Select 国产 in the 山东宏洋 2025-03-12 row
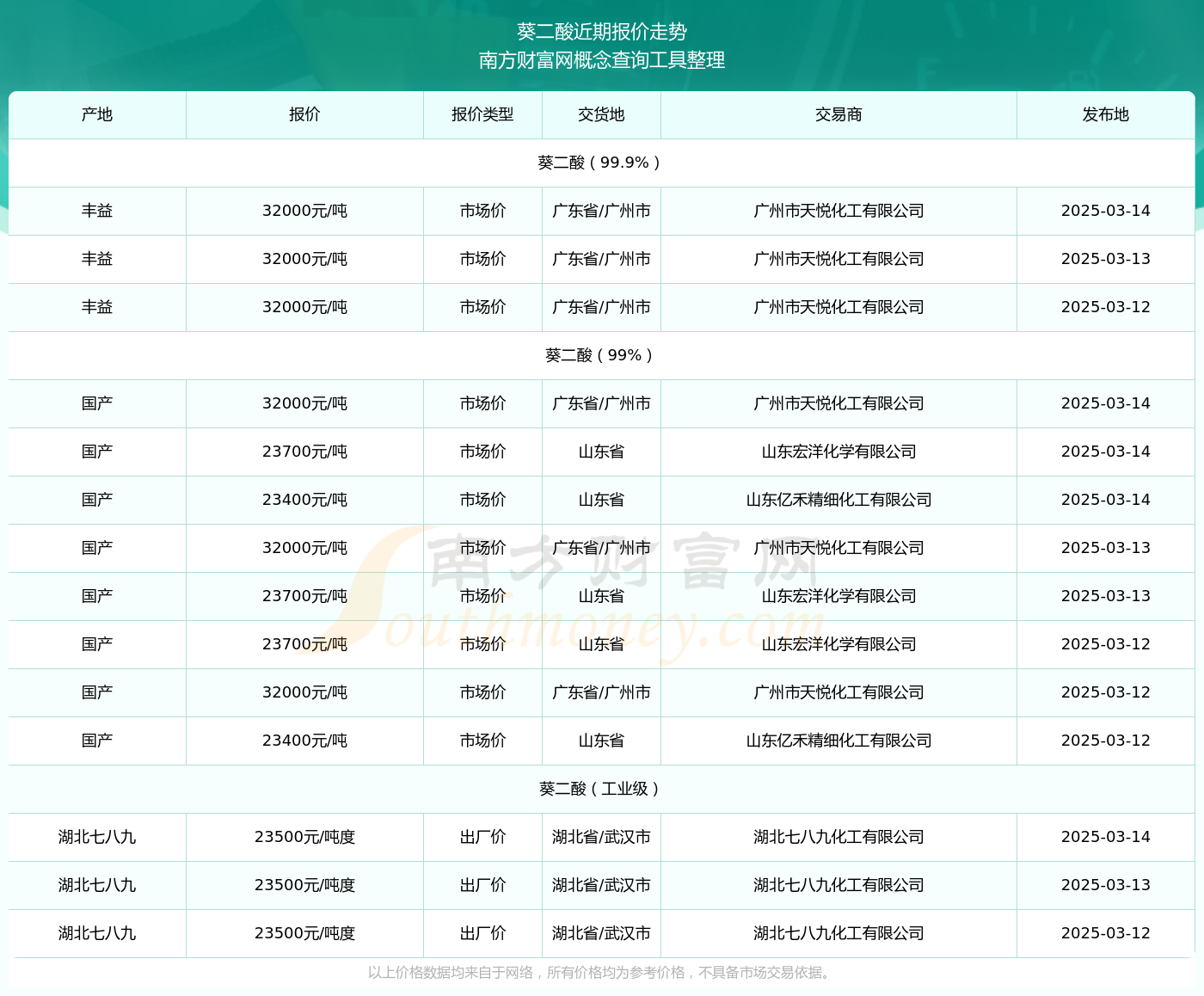Image resolution: width=1204 pixels, height=996 pixels. 97,644
